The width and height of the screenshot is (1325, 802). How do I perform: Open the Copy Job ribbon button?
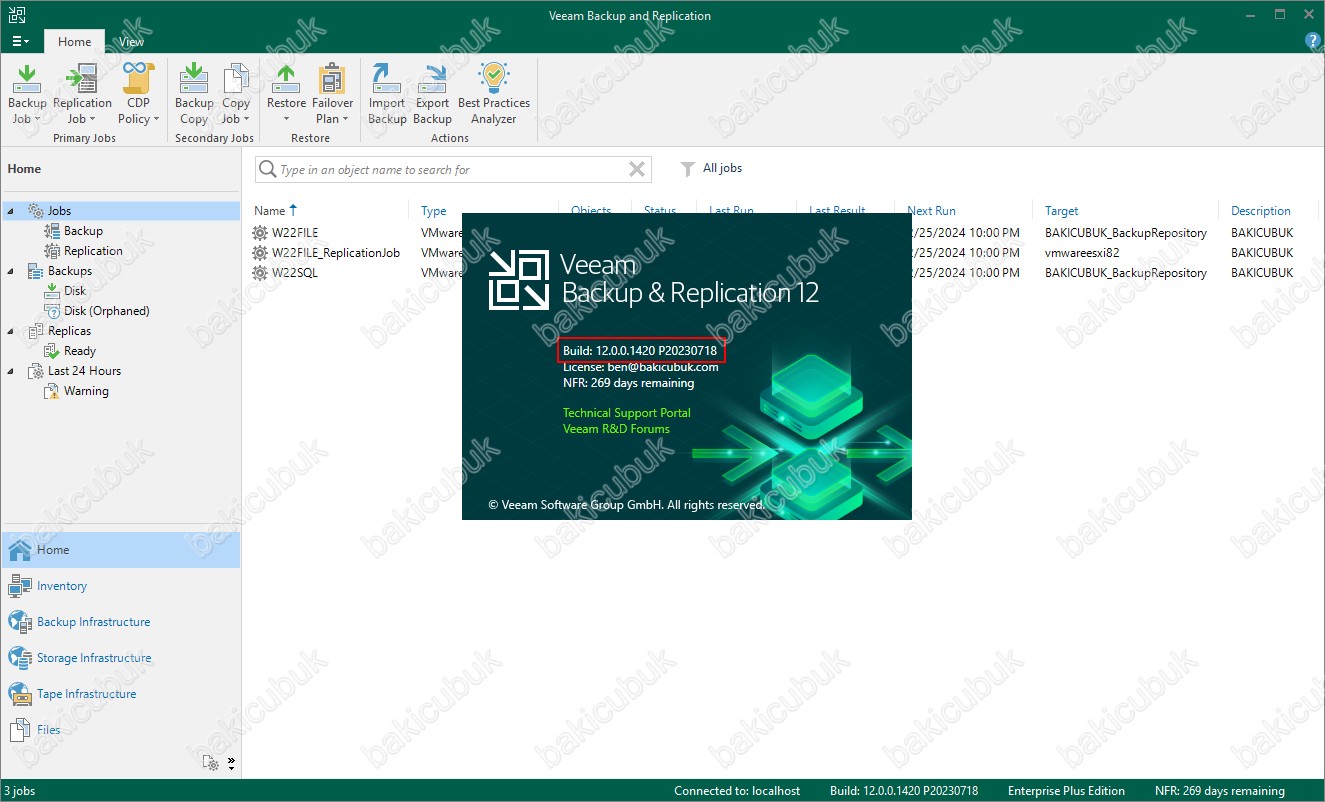click(236, 94)
